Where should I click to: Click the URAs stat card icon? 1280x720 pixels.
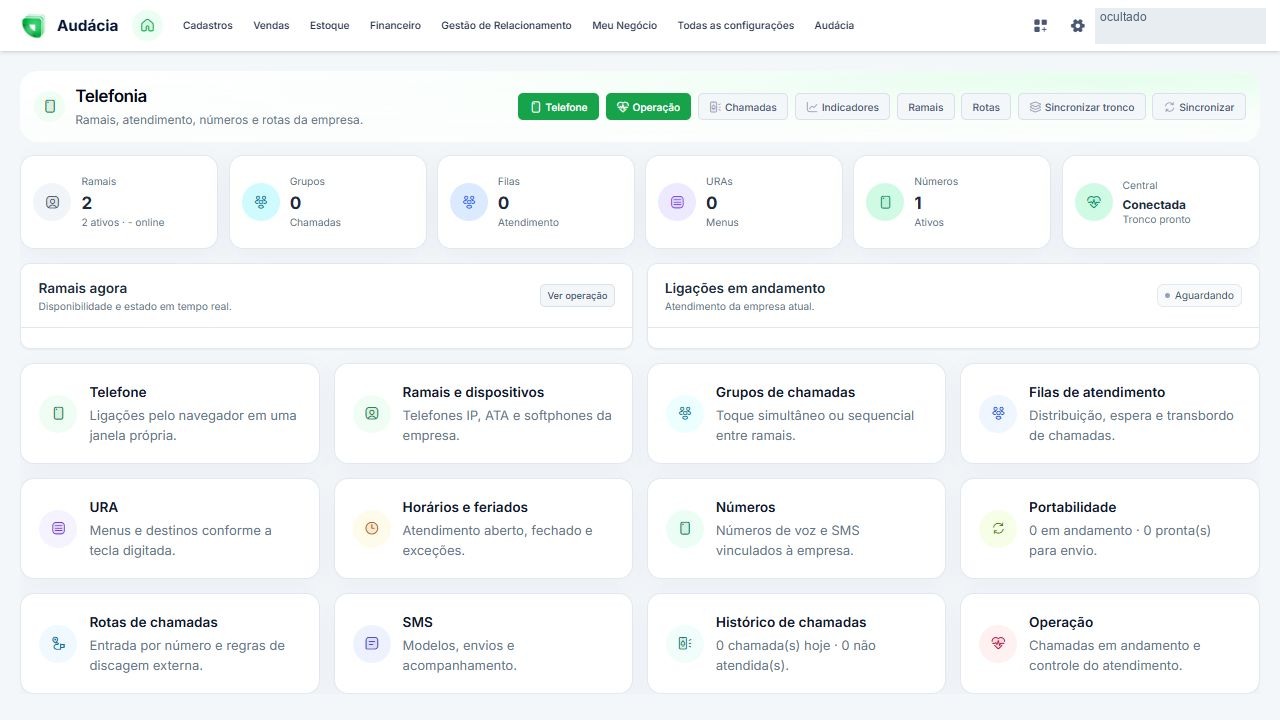tap(677, 202)
